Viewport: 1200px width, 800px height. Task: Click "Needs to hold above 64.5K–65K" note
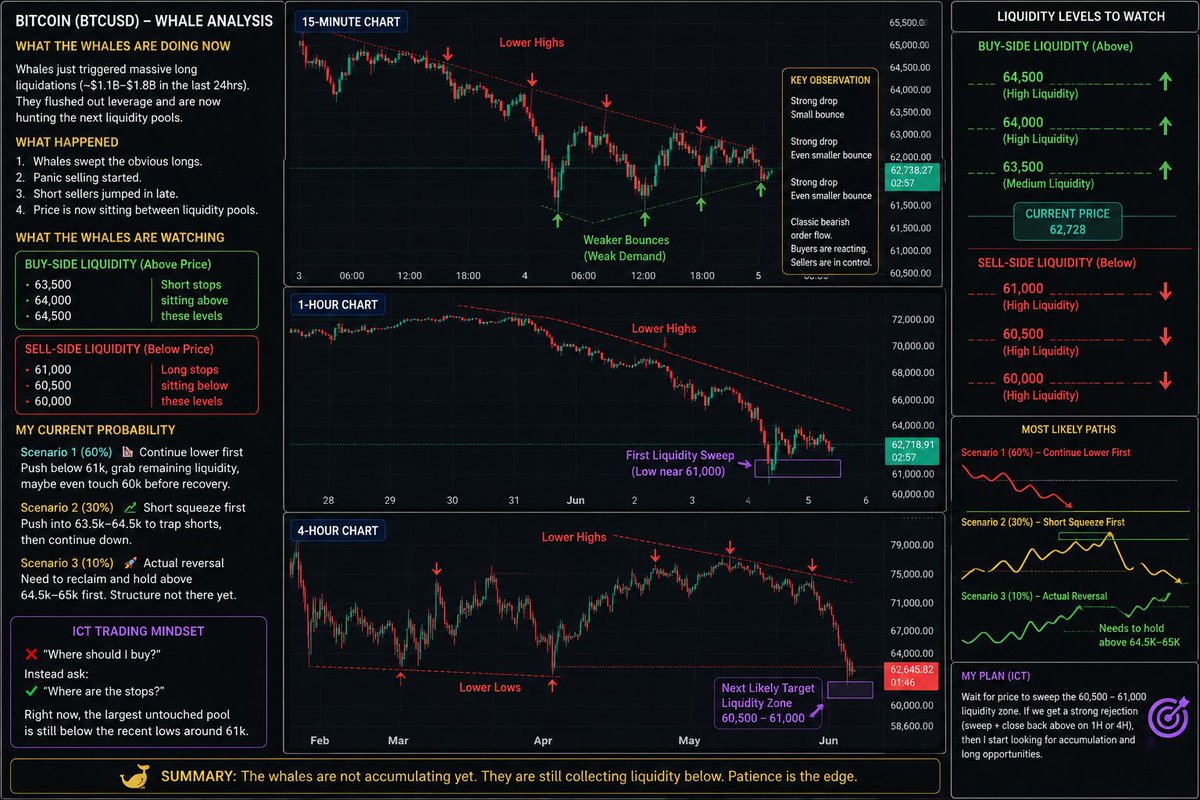coord(1138,635)
